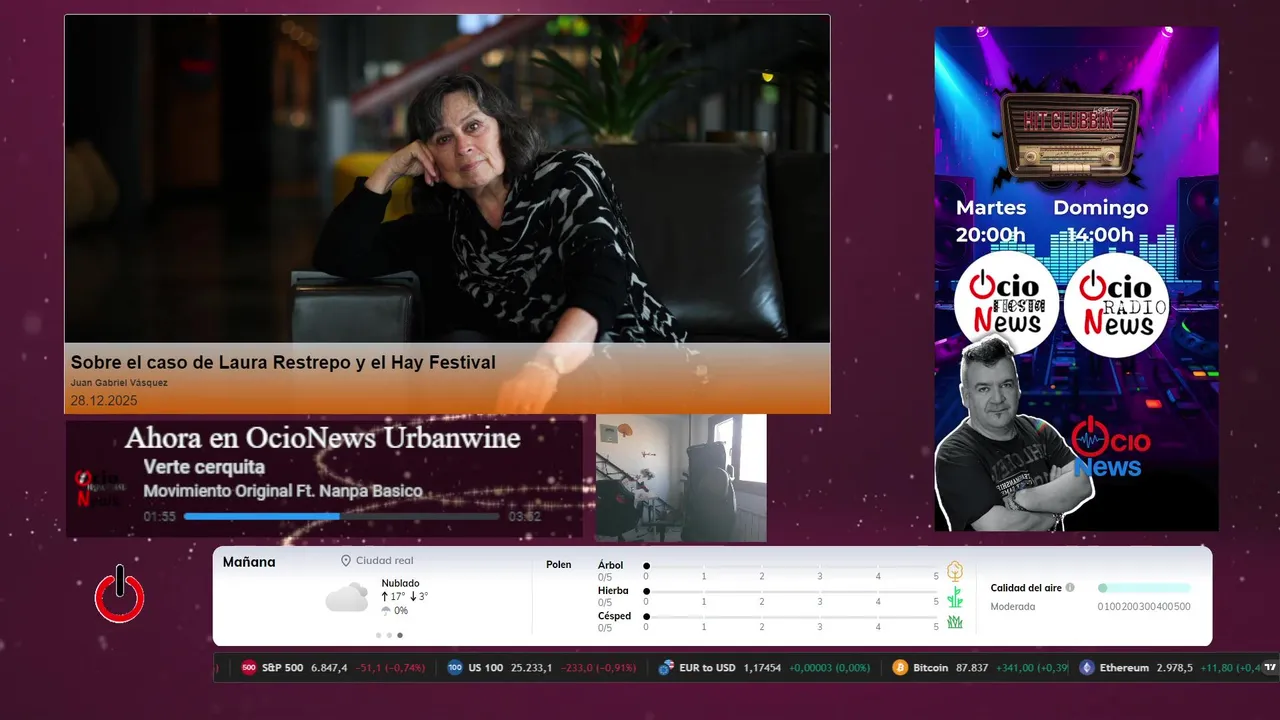The height and width of the screenshot is (720, 1280).
Task: Select the third weather carousel dot
Action: tap(400, 635)
